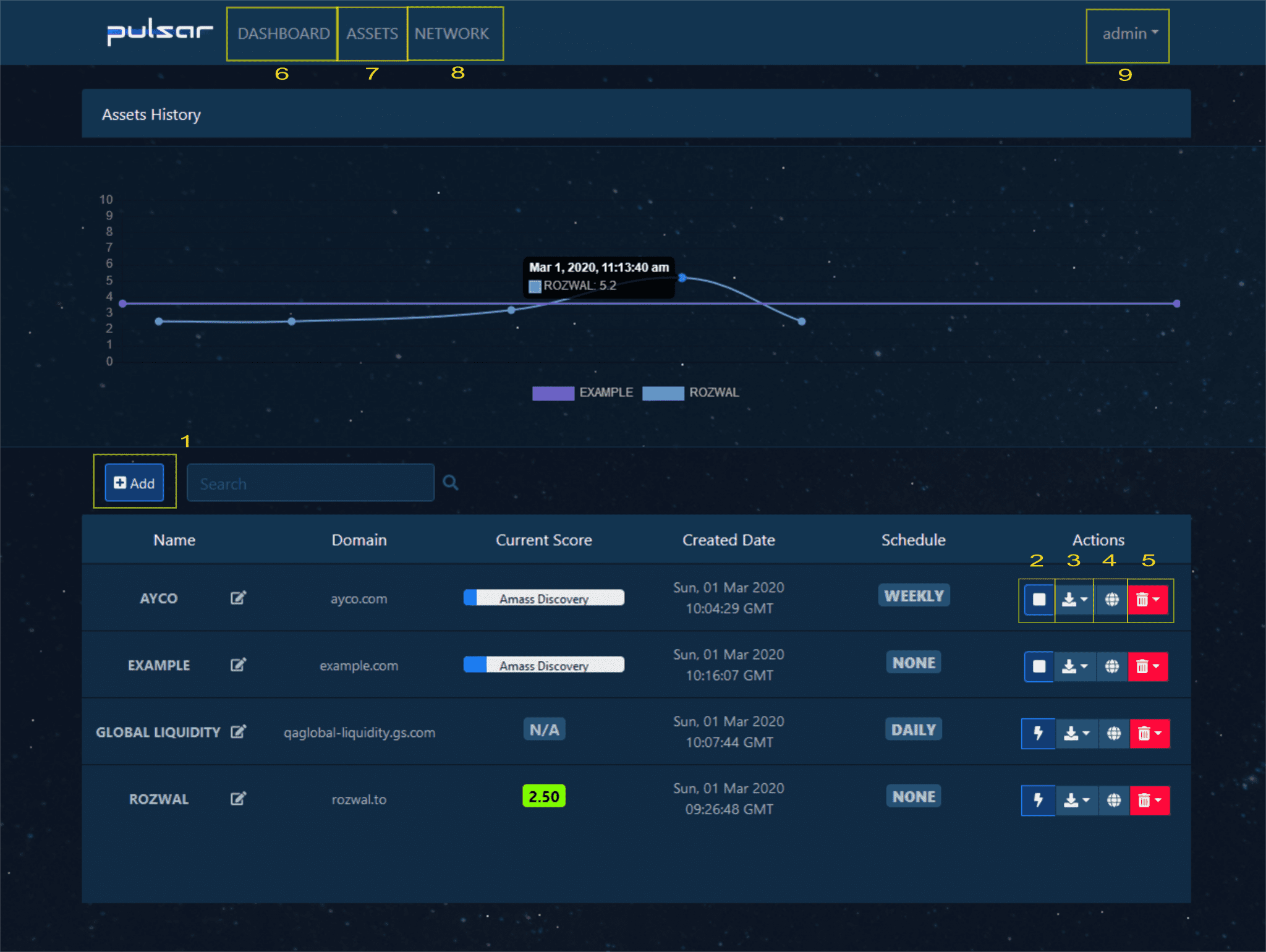
Task: Edit the EXAMPLE asset name
Action: click(239, 665)
